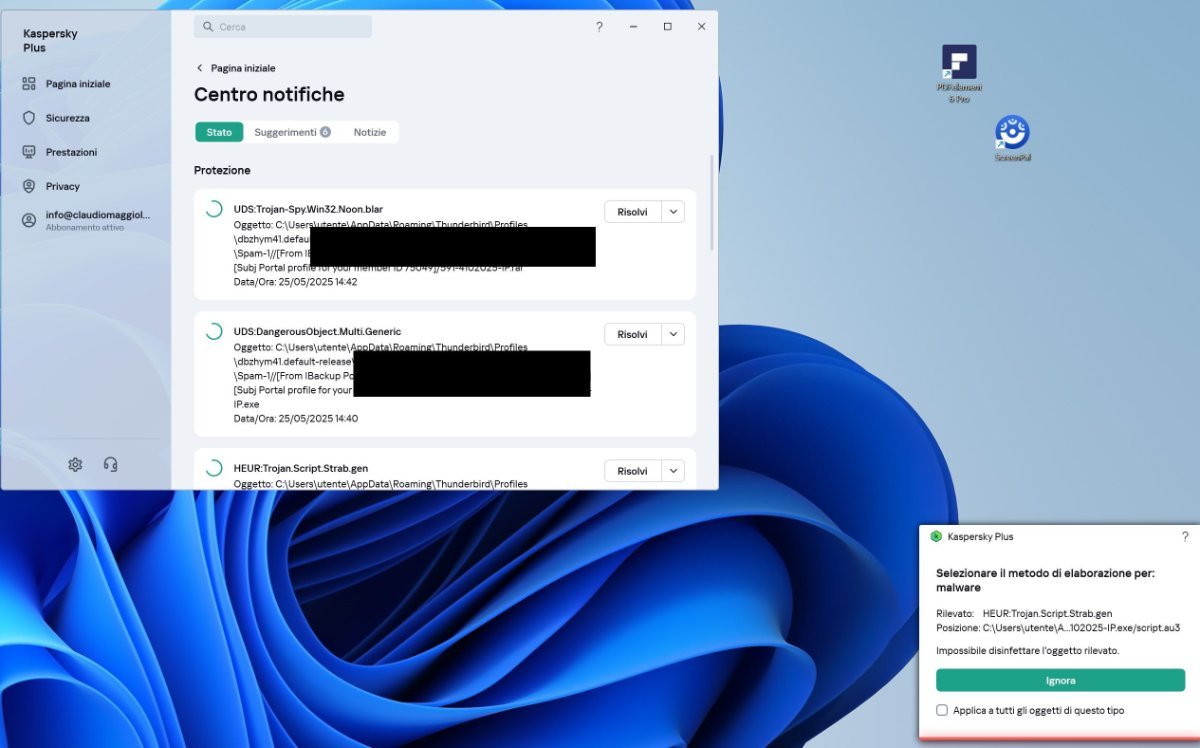Viewport: 1200px width, 748px height.
Task: Expand options dropdown for DangerousObject.Multi.Generic
Action: 673,334
